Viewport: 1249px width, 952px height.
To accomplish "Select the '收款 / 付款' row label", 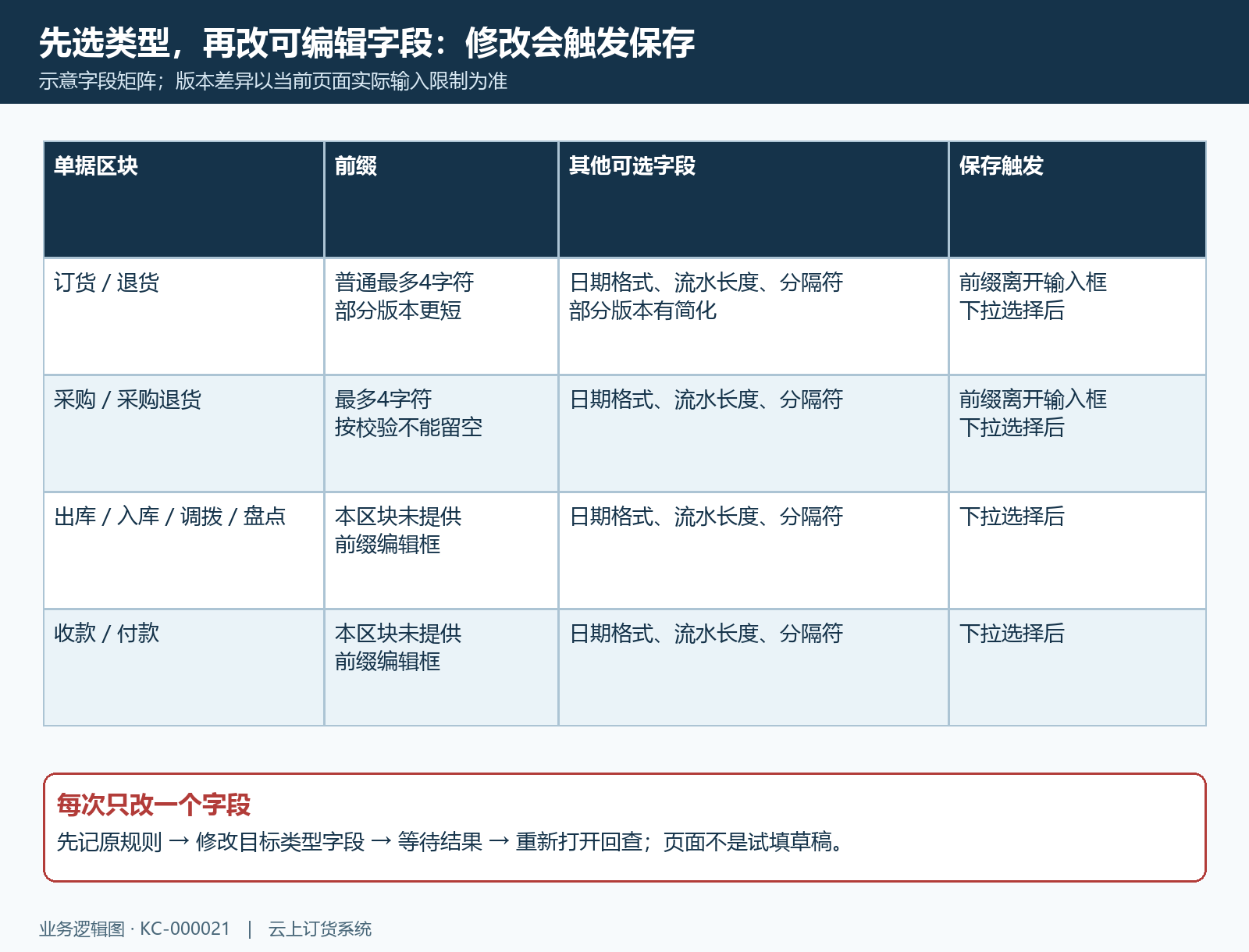I will [x=106, y=634].
